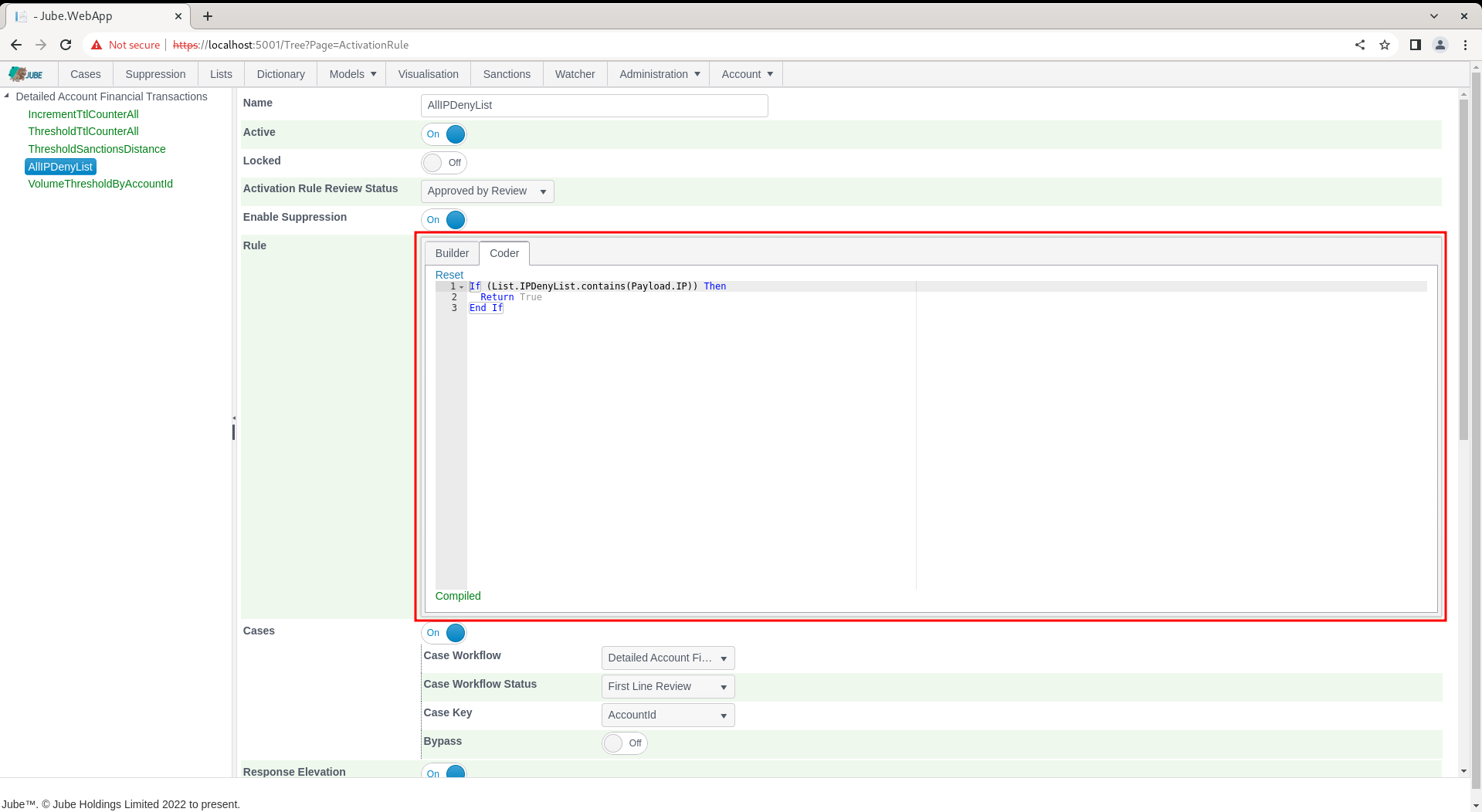Turn on the Bypass switch
Screen dimensions: 1482x812
625,743
